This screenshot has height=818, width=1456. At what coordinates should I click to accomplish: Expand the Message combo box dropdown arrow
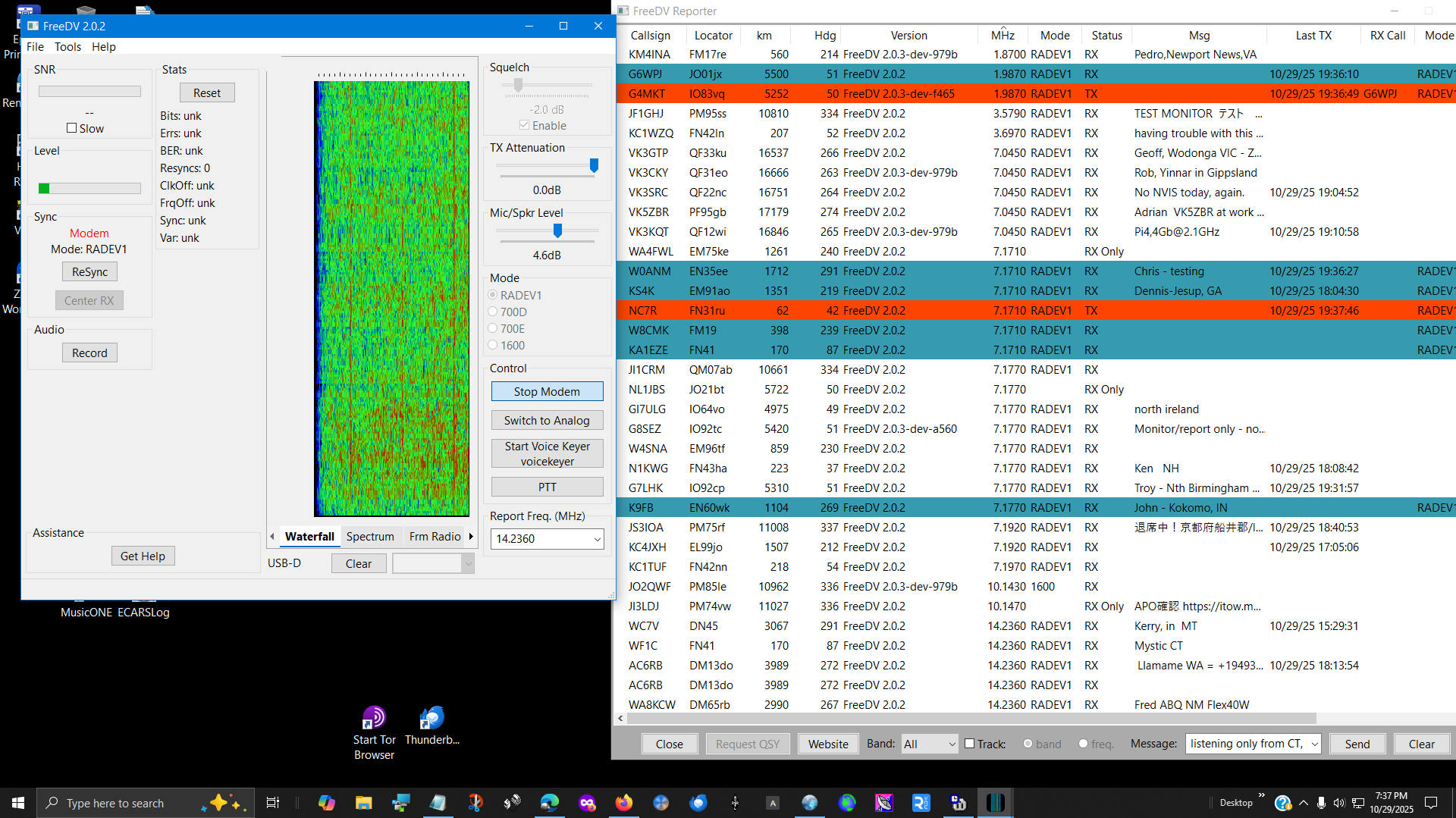click(x=1314, y=744)
